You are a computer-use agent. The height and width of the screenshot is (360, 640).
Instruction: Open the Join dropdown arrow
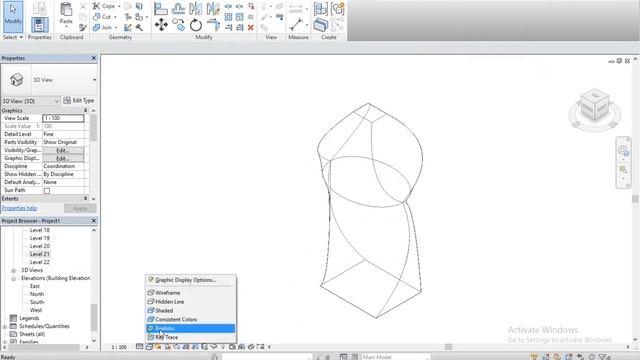tap(116, 28)
